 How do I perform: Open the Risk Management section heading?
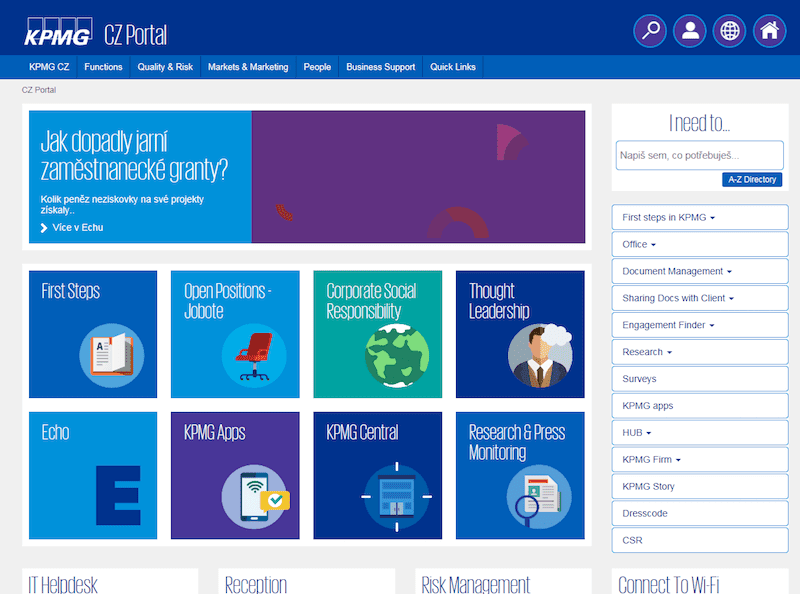point(476,584)
